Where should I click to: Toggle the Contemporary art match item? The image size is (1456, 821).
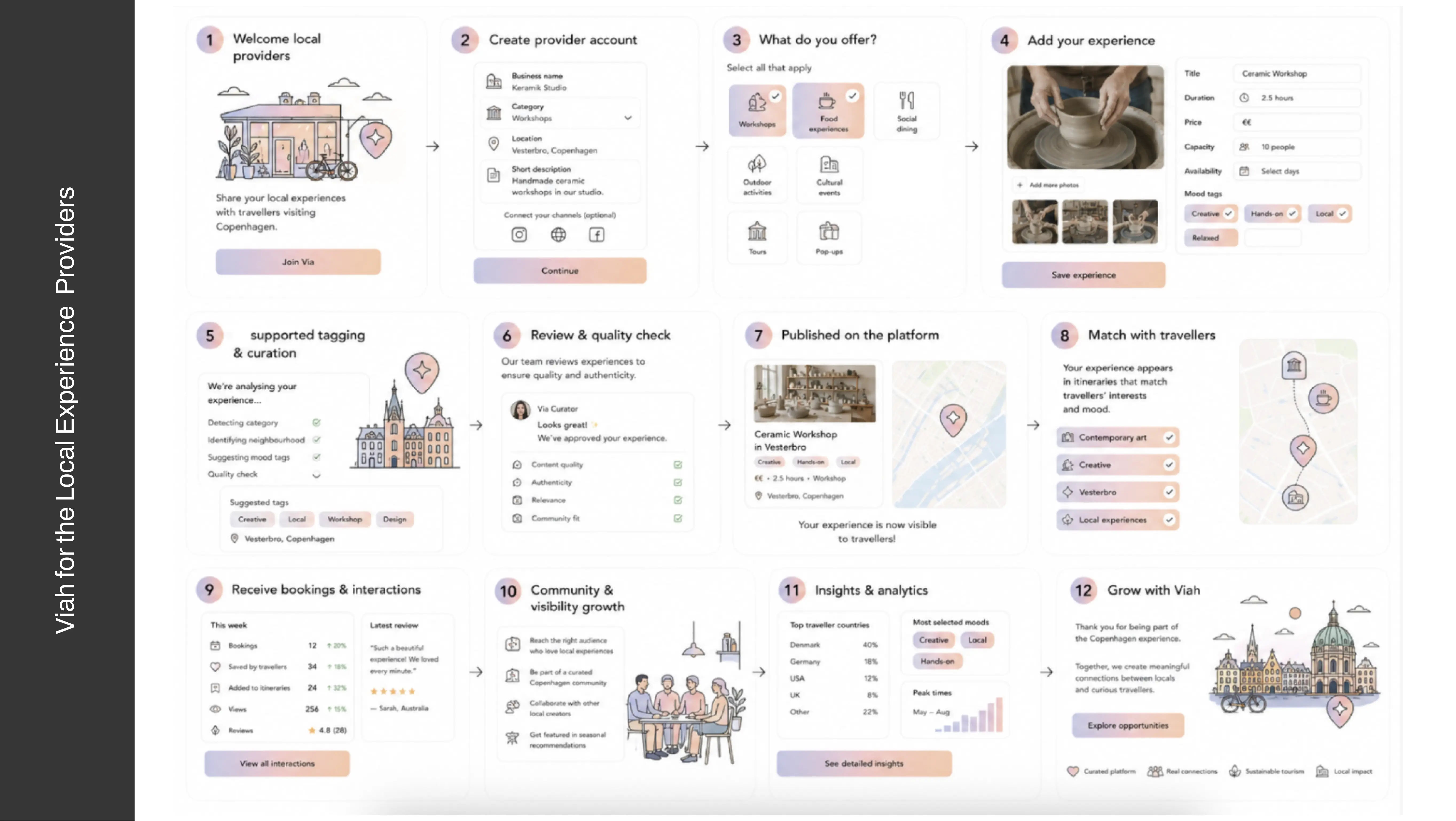tap(1117, 437)
